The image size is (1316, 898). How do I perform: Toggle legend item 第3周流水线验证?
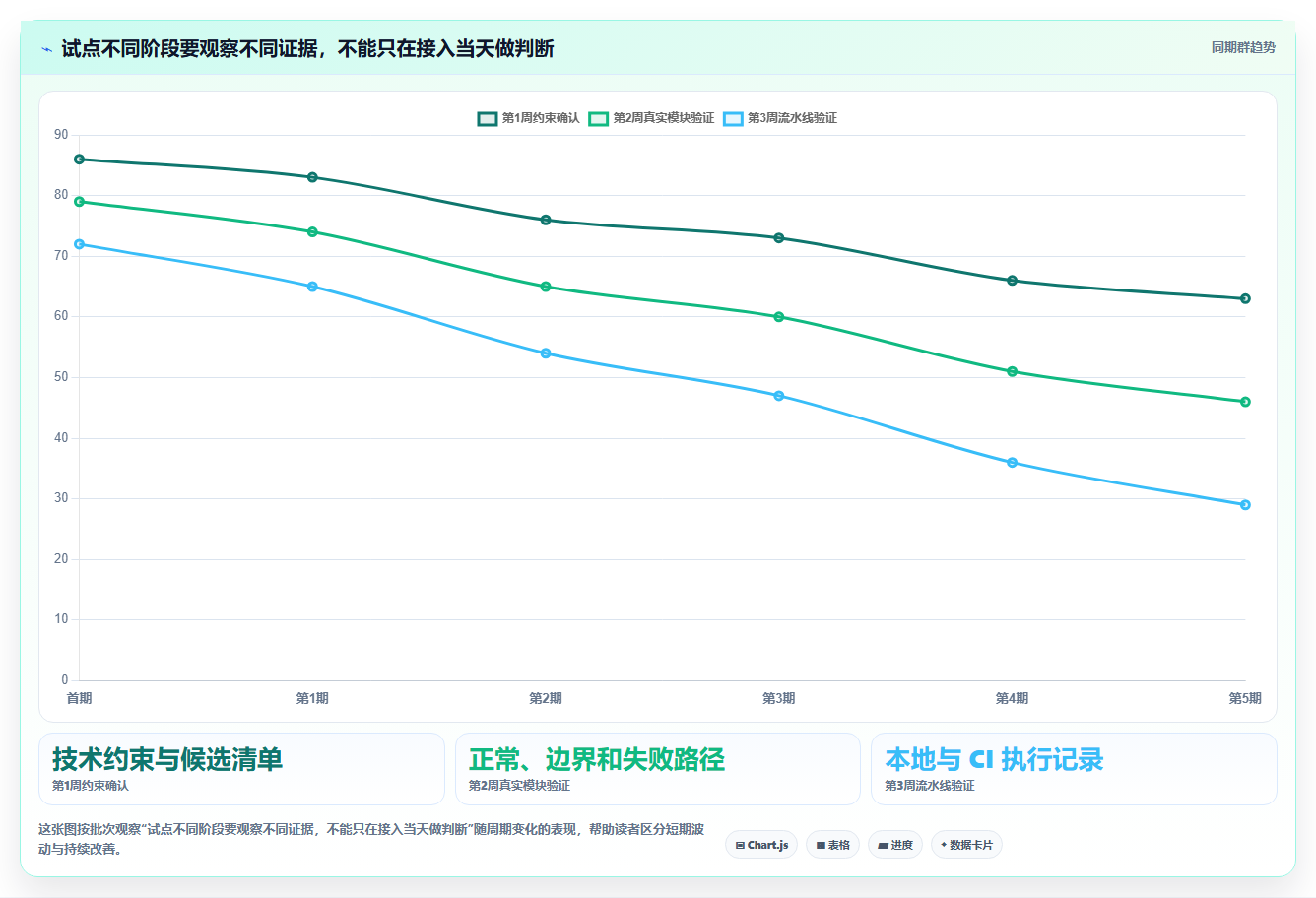coord(780,118)
